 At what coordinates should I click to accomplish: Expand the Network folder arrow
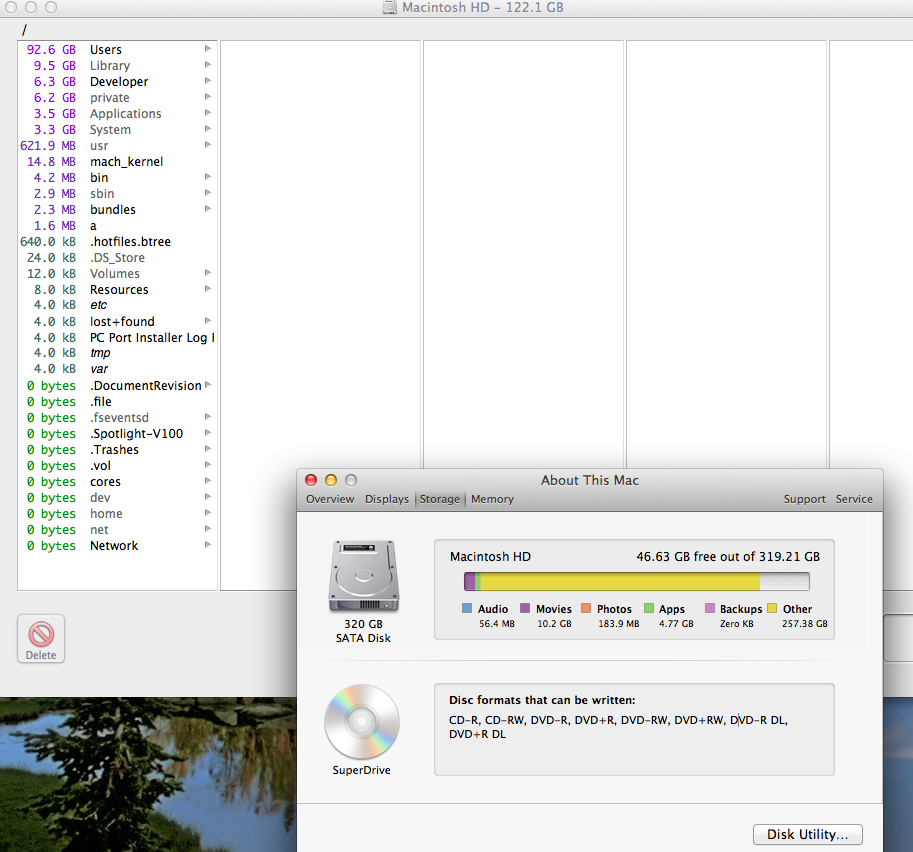tap(208, 545)
